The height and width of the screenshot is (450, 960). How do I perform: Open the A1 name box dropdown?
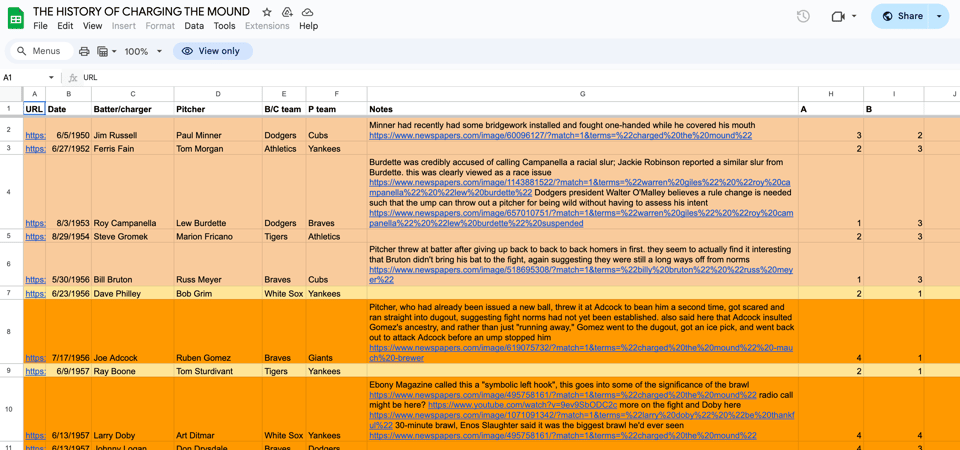click(52, 77)
